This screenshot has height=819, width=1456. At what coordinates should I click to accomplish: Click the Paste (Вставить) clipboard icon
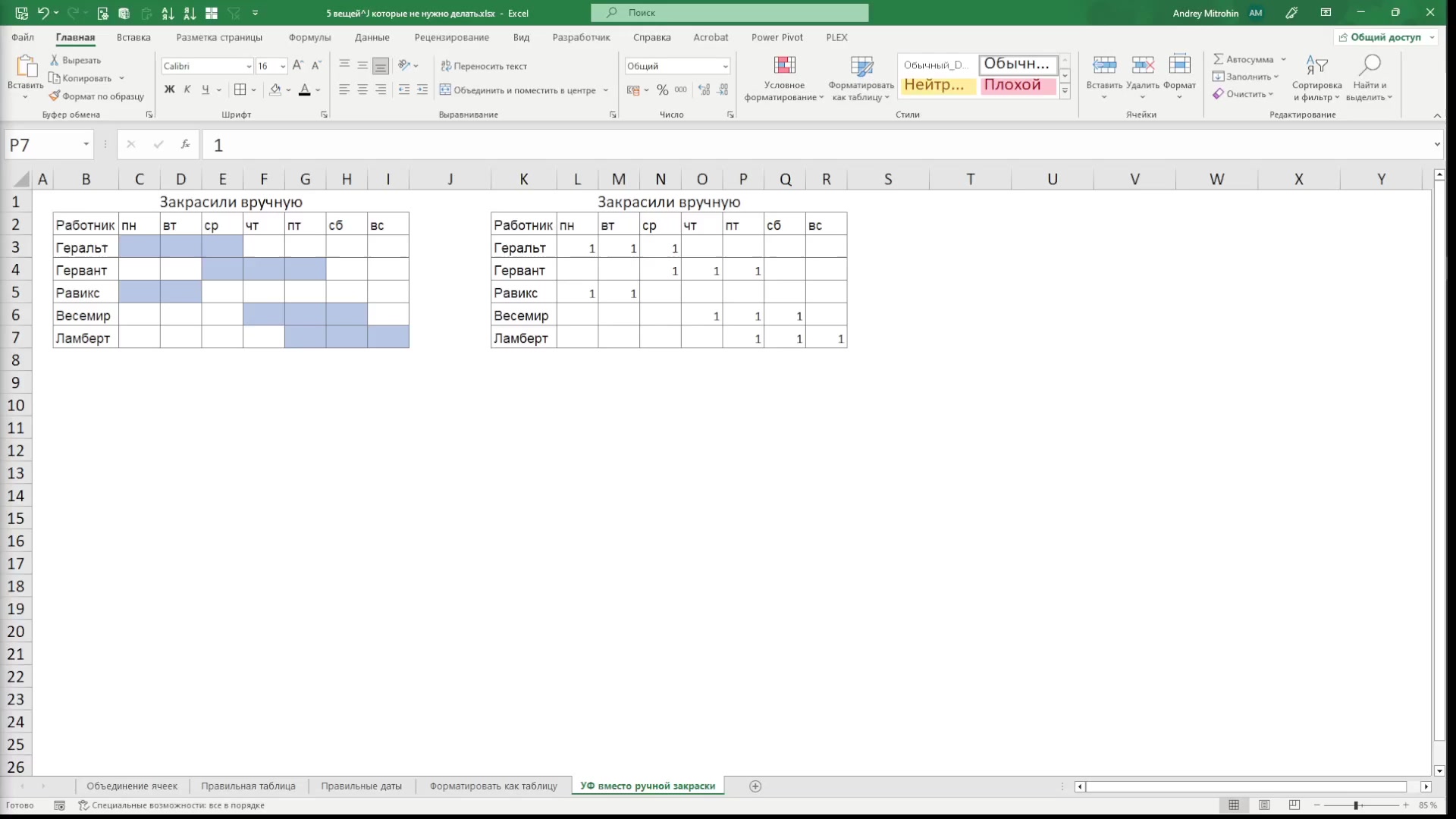[x=26, y=67]
